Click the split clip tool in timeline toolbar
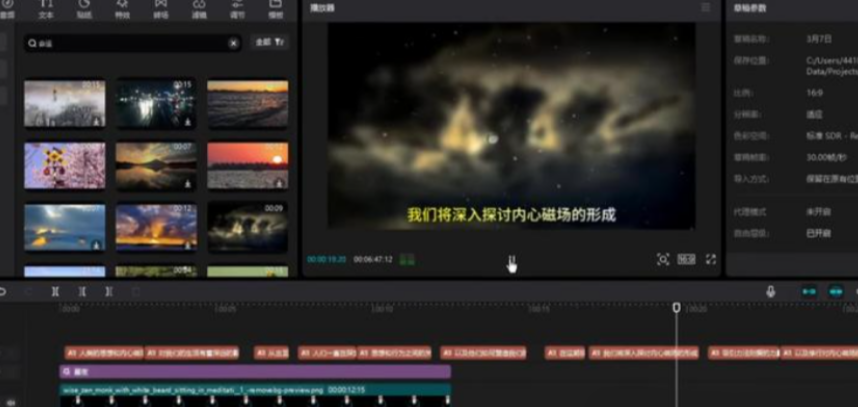Viewport: 858px width, 407px height. point(55,291)
